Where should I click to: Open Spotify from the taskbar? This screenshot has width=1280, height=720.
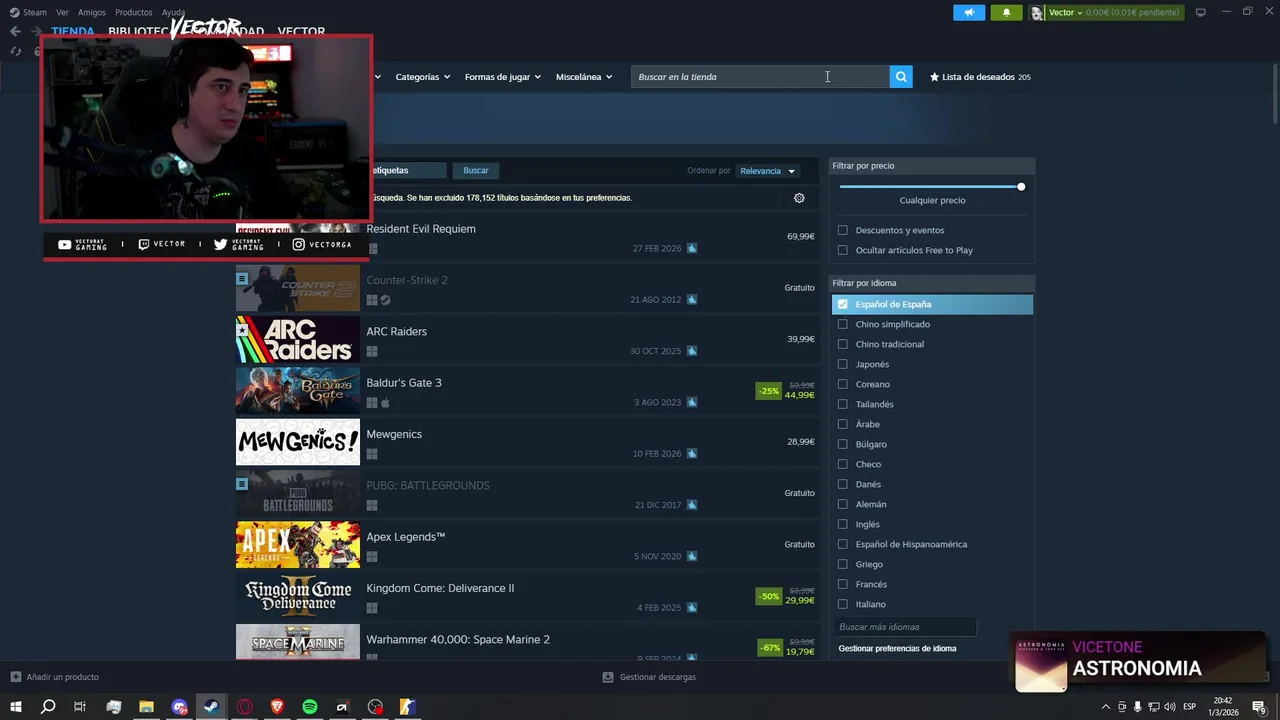click(x=310, y=707)
